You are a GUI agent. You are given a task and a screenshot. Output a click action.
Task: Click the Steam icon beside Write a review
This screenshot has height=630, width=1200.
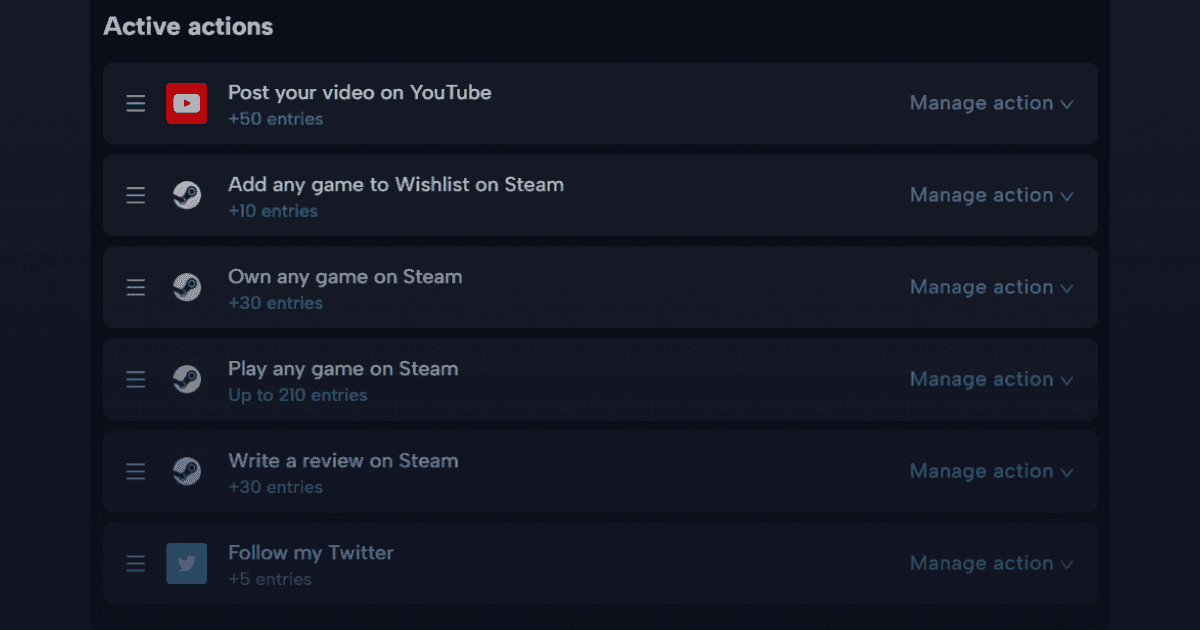point(187,471)
